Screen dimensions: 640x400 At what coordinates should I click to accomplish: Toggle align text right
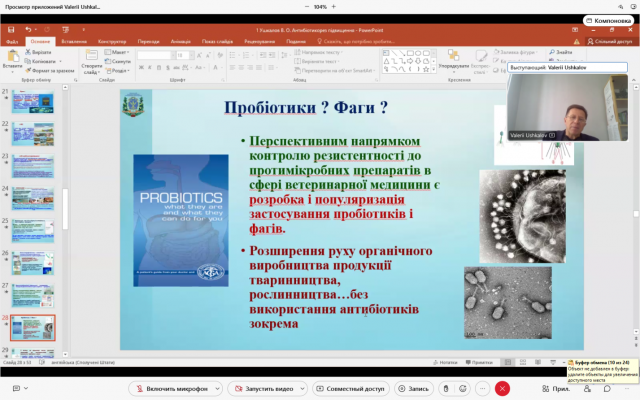coord(250,67)
